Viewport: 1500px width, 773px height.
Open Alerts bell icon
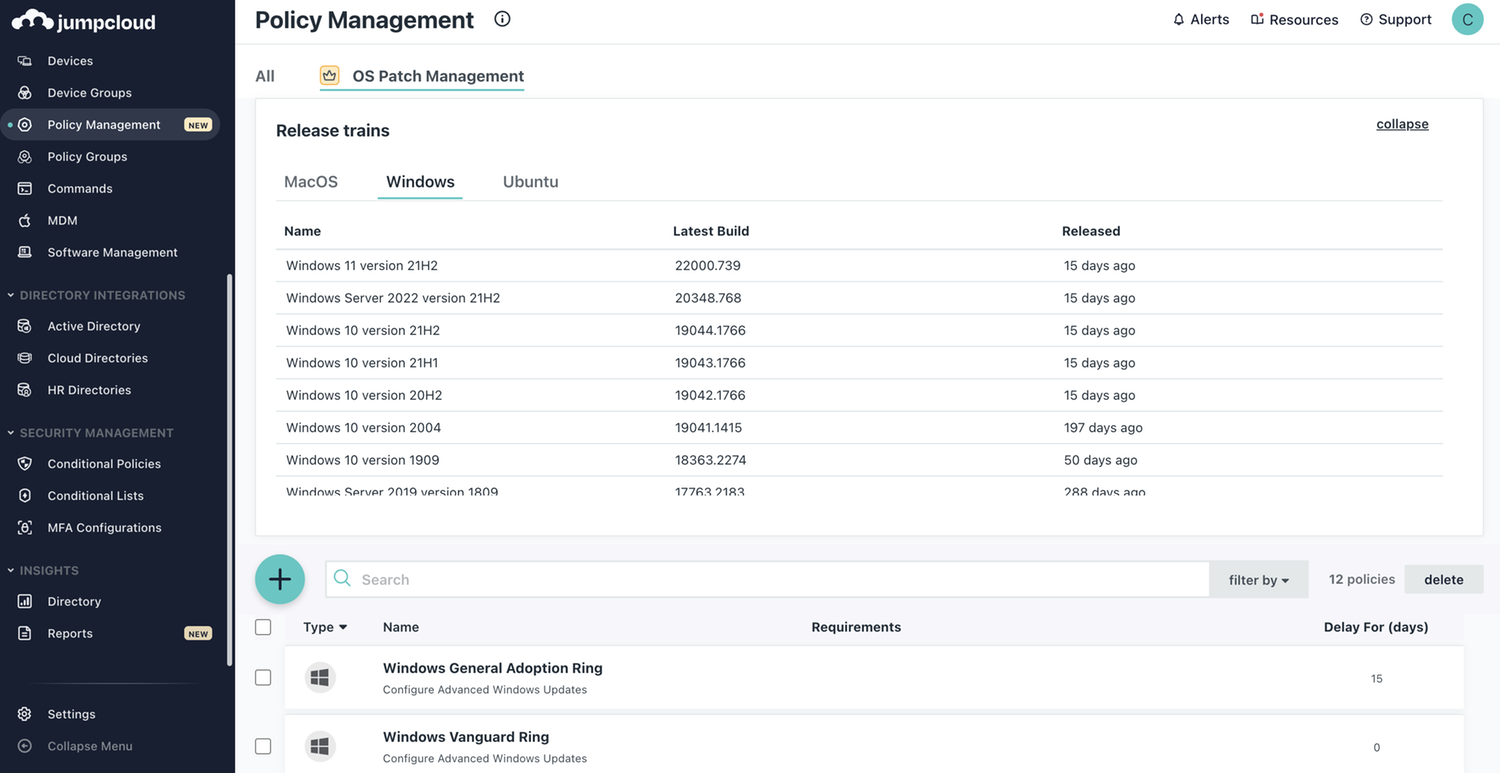(x=1179, y=20)
